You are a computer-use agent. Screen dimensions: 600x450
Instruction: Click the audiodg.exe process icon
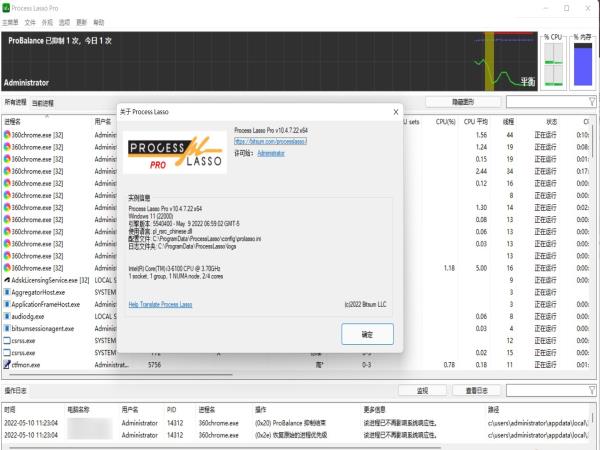(7, 316)
